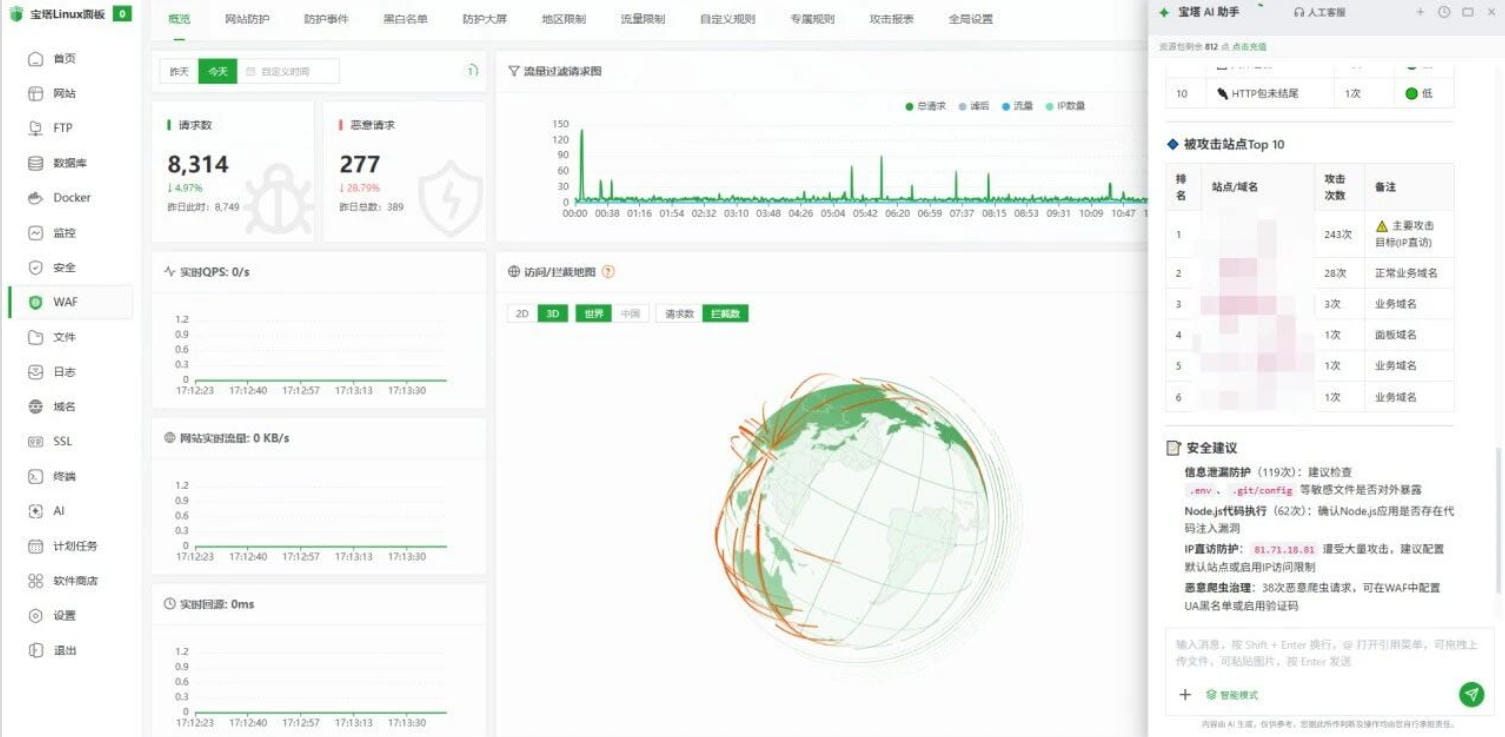Start a new chat with the AI panel plus icon
This screenshot has height=737, width=1505.
(x=1420, y=12)
